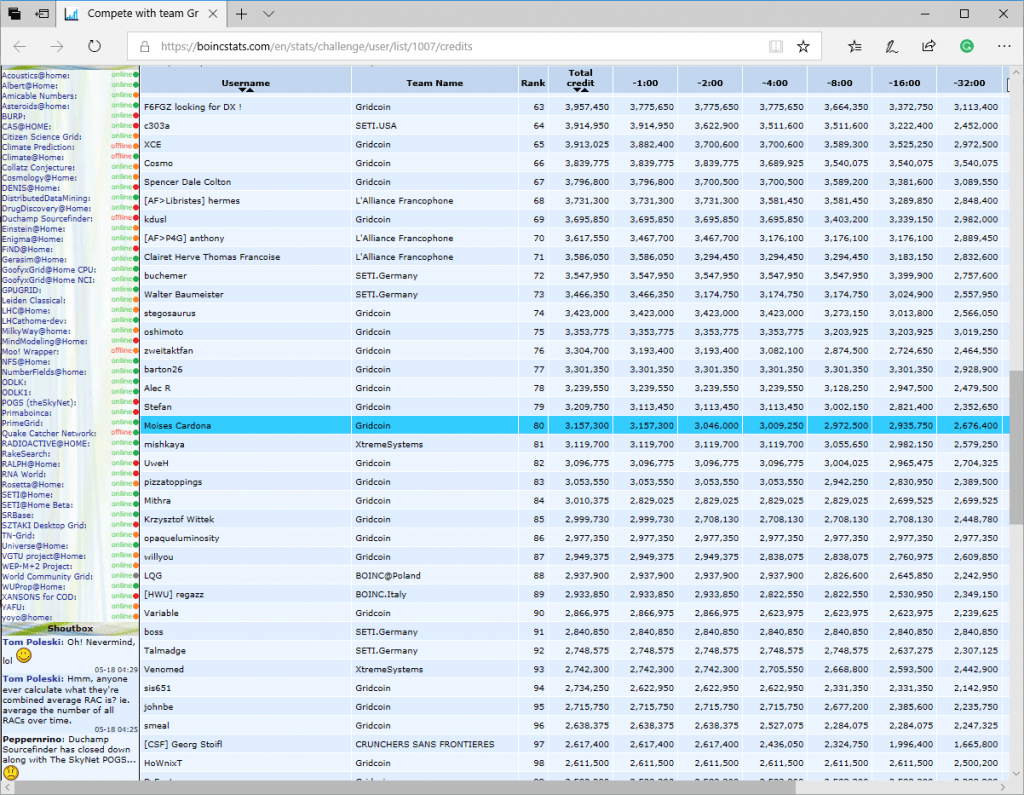Open yoyo@home sidebar link
Image resolution: width=1024 pixels, height=795 pixels.
[x=27, y=617]
